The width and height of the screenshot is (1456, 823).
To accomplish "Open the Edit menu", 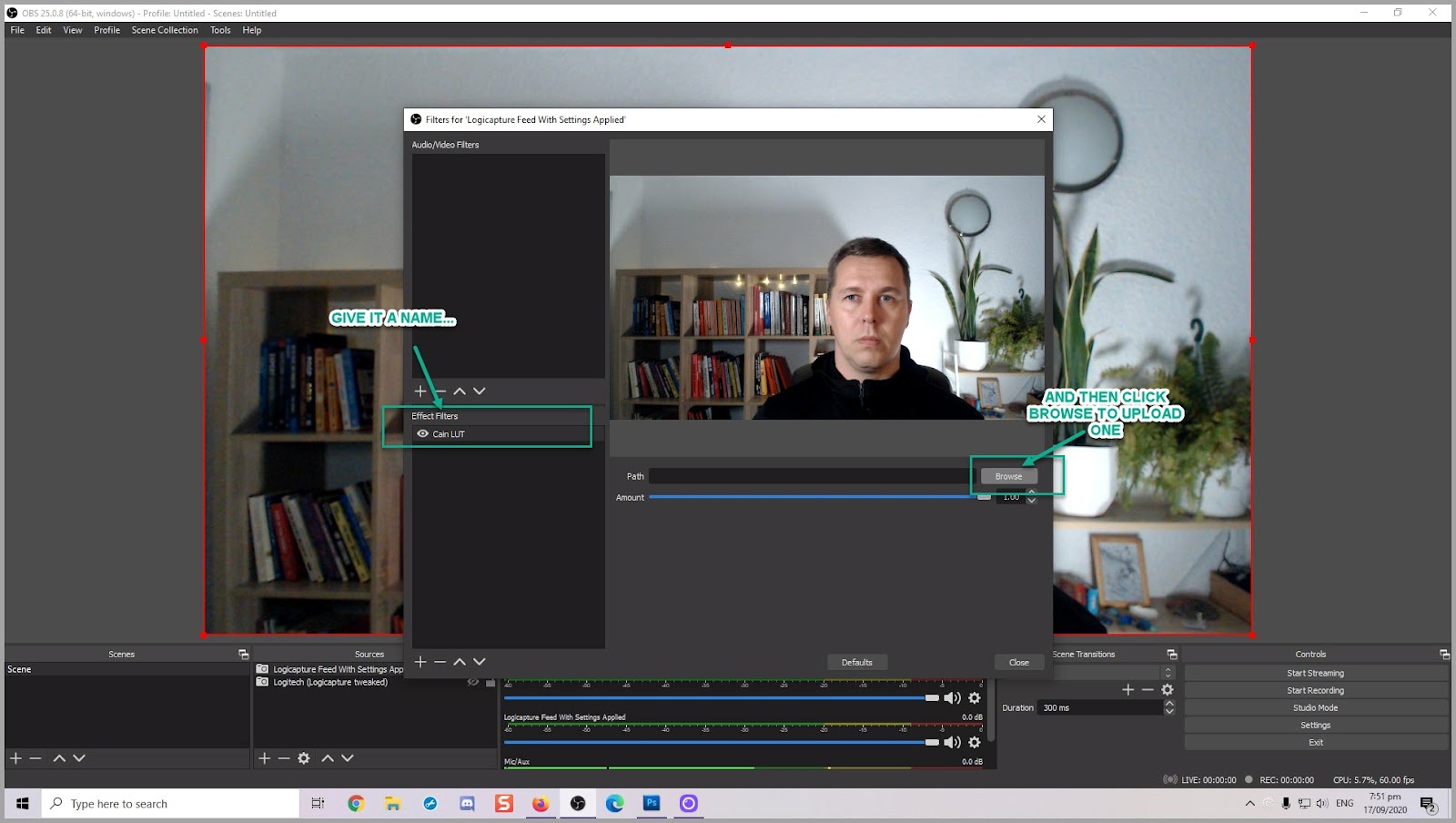I will pos(44,30).
